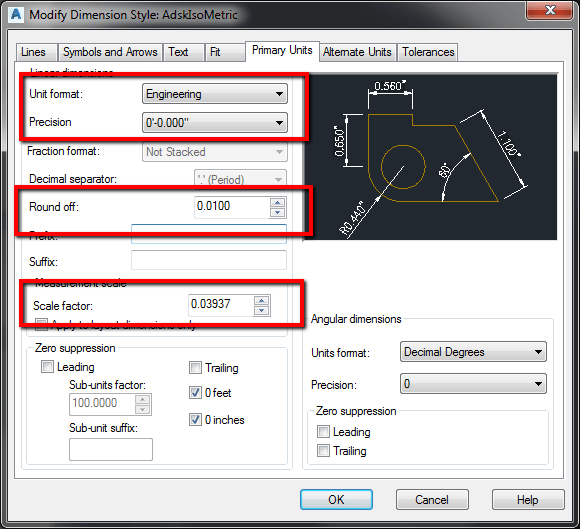Image resolution: width=580 pixels, height=529 pixels.
Task: Switch to the Text tab
Action: click(x=184, y=52)
